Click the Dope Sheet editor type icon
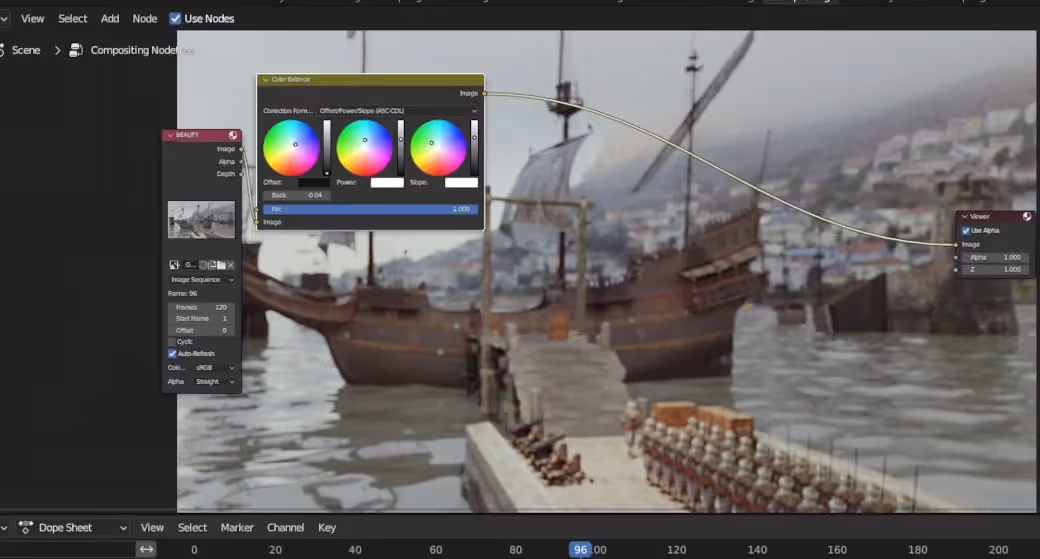This screenshot has height=559, width=1040. click(x=26, y=528)
